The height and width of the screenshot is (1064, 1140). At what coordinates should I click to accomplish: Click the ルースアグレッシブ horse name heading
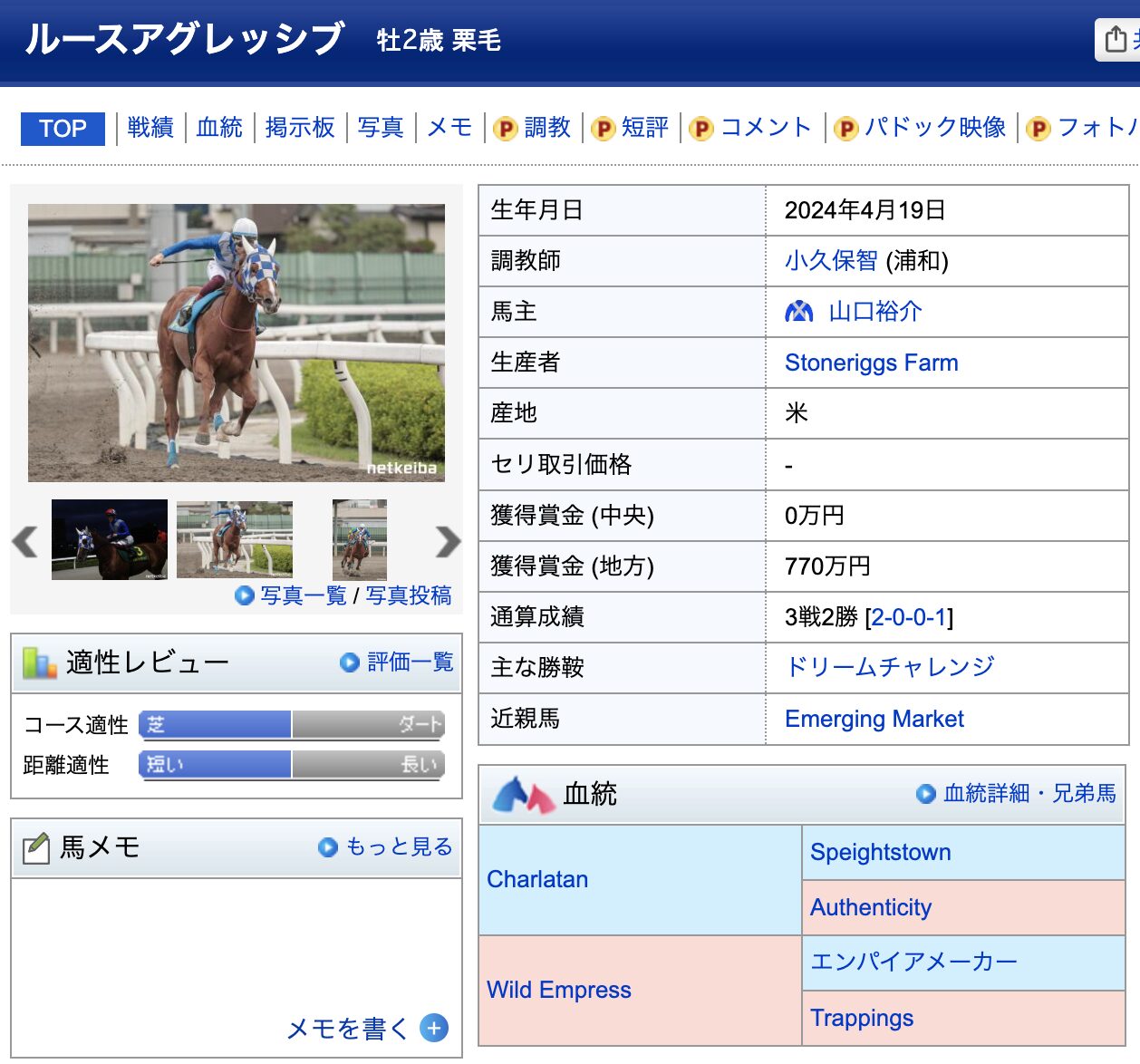click(x=184, y=39)
